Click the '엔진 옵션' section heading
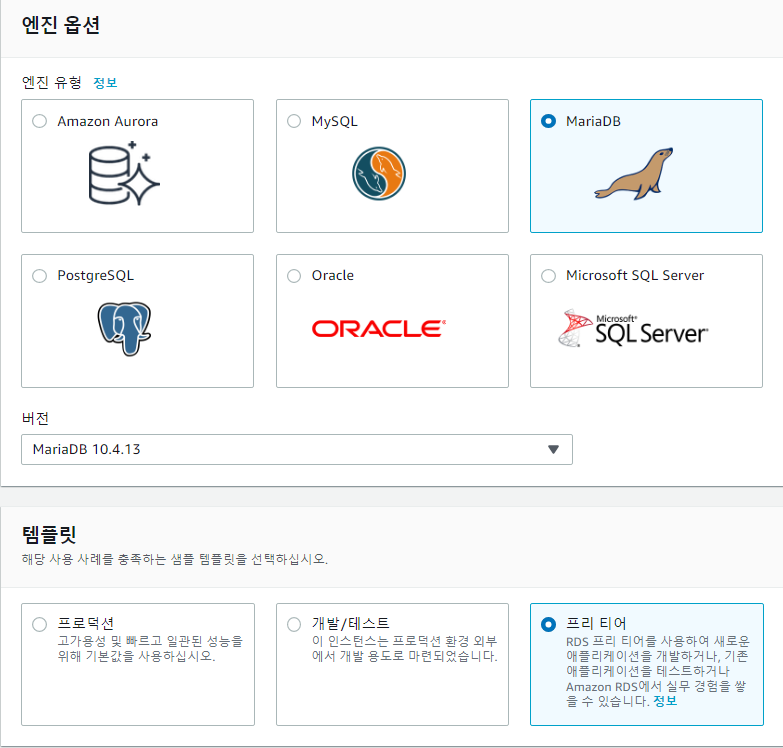Screen dimensions: 783x748 (x=61, y=25)
